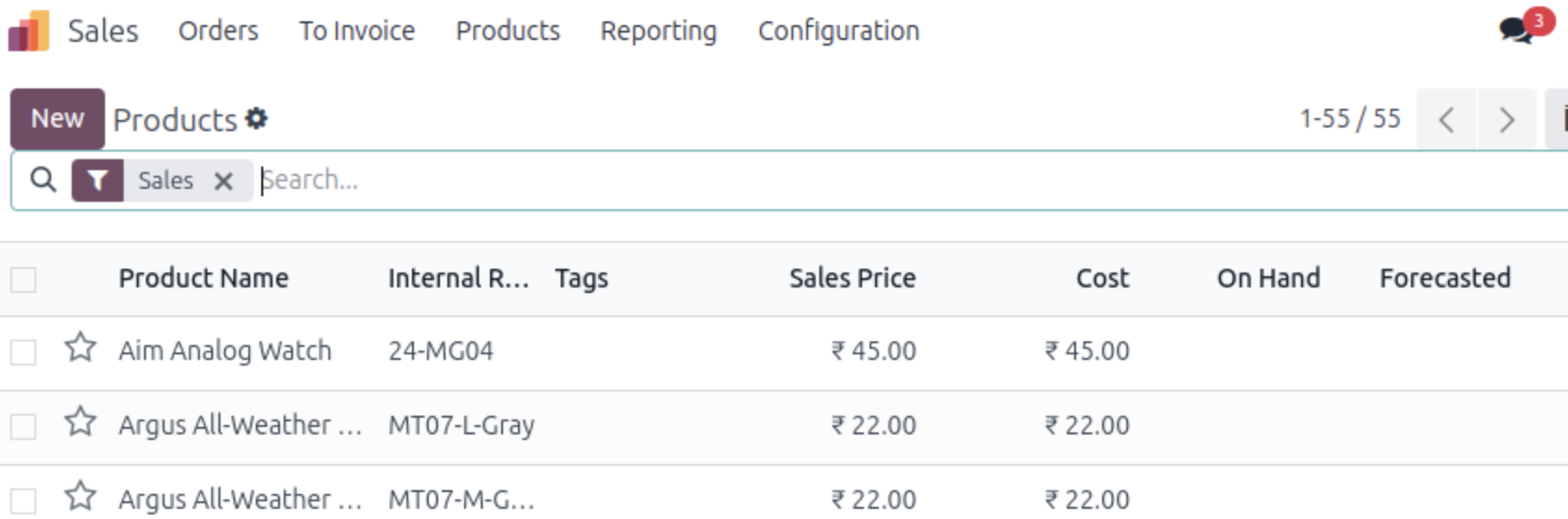The width and height of the screenshot is (1568, 519).
Task: Sort by Sales Price column
Action: [853, 278]
